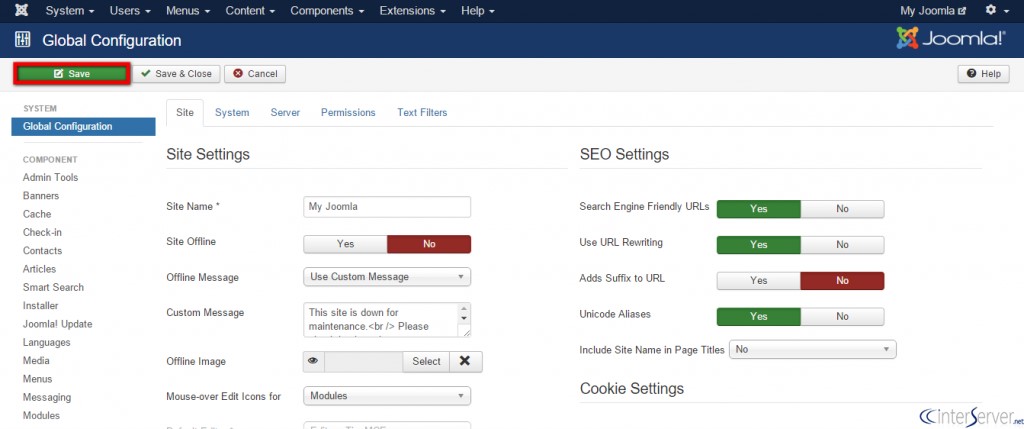Set Use URL Rewriting to No
This screenshot has height=429, width=1024.
842,245
